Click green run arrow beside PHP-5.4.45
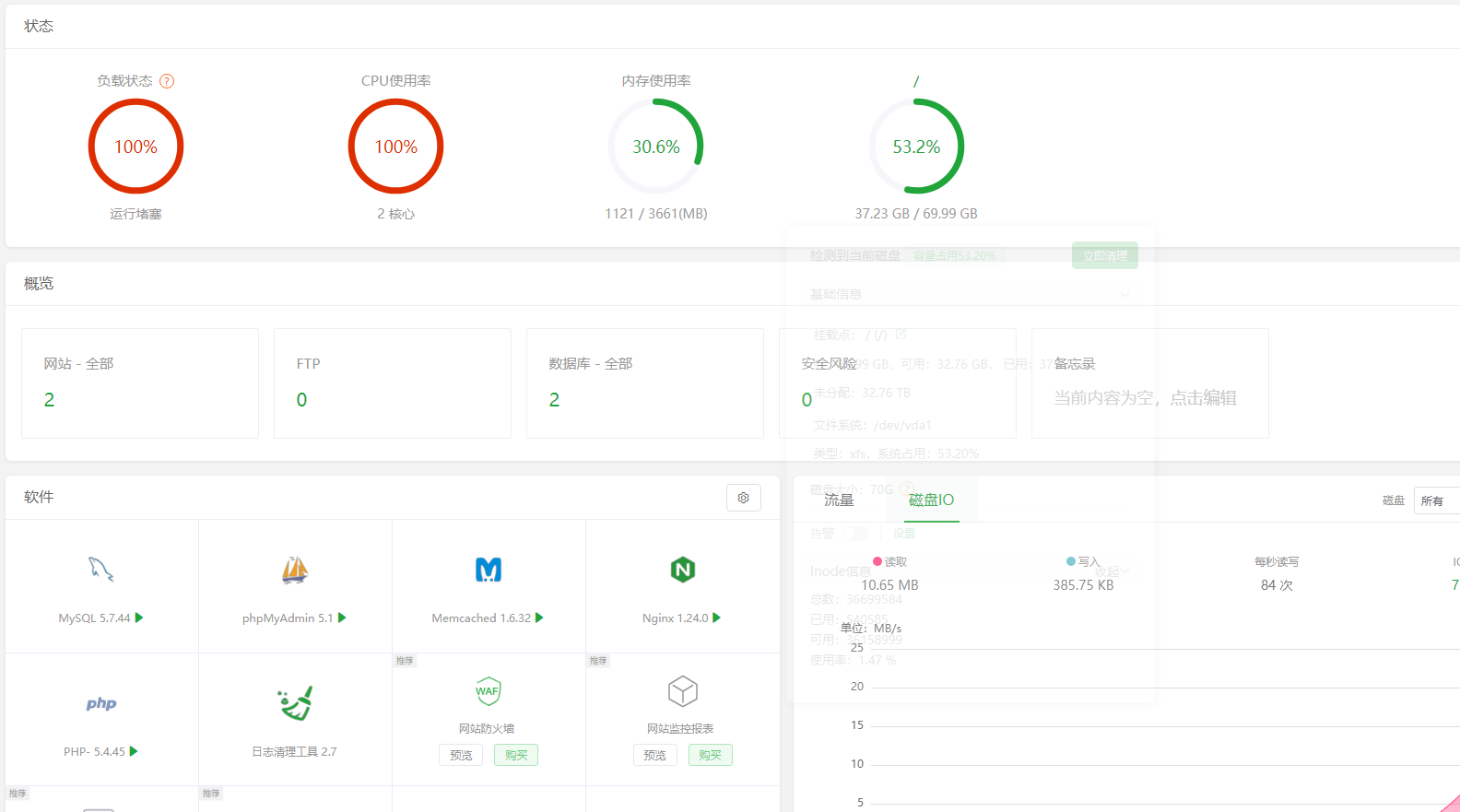Screen dimensions: 1460x812 (134, 751)
